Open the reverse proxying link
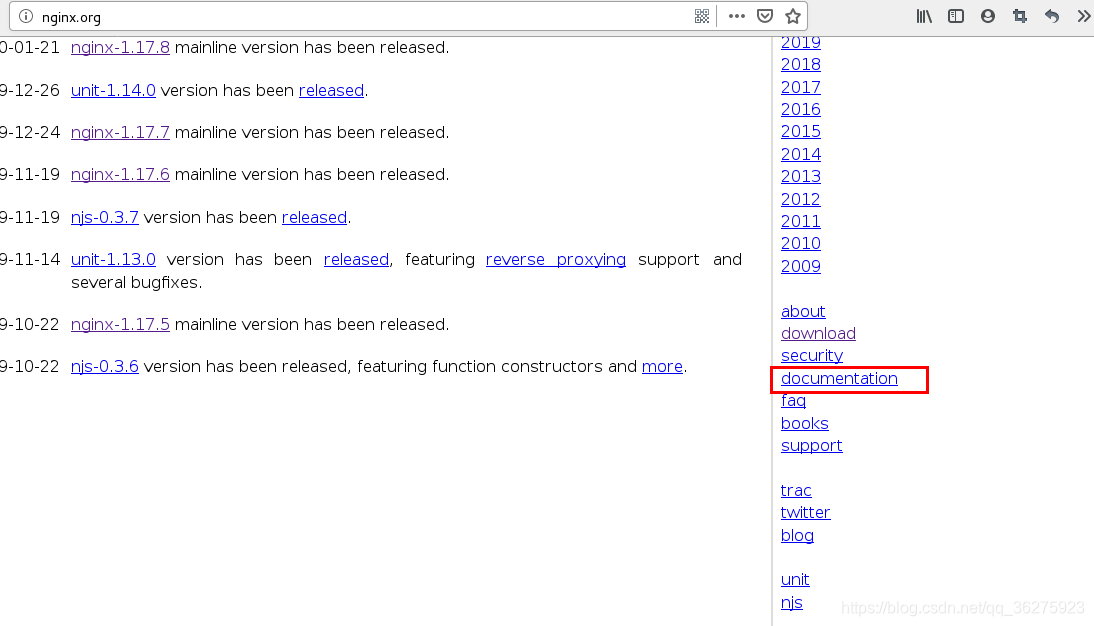1094x626 pixels. coord(556,259)
